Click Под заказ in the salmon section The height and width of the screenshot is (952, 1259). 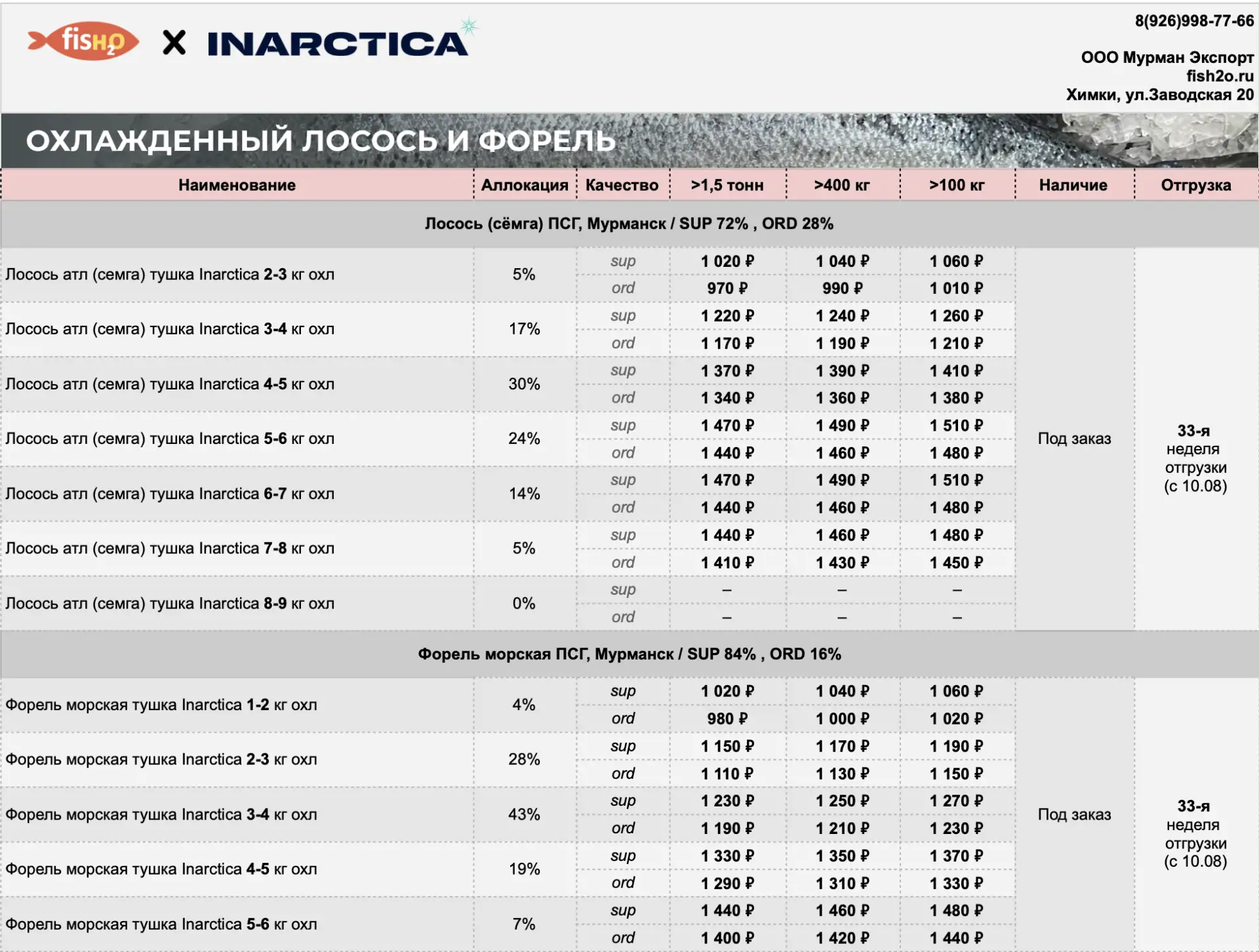(1074, 439)
